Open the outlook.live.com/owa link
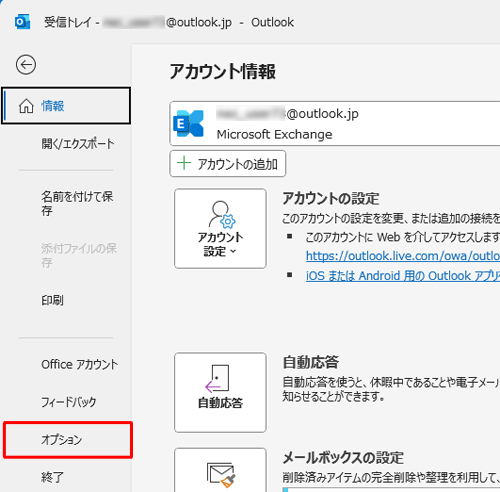 click(403, 256)
